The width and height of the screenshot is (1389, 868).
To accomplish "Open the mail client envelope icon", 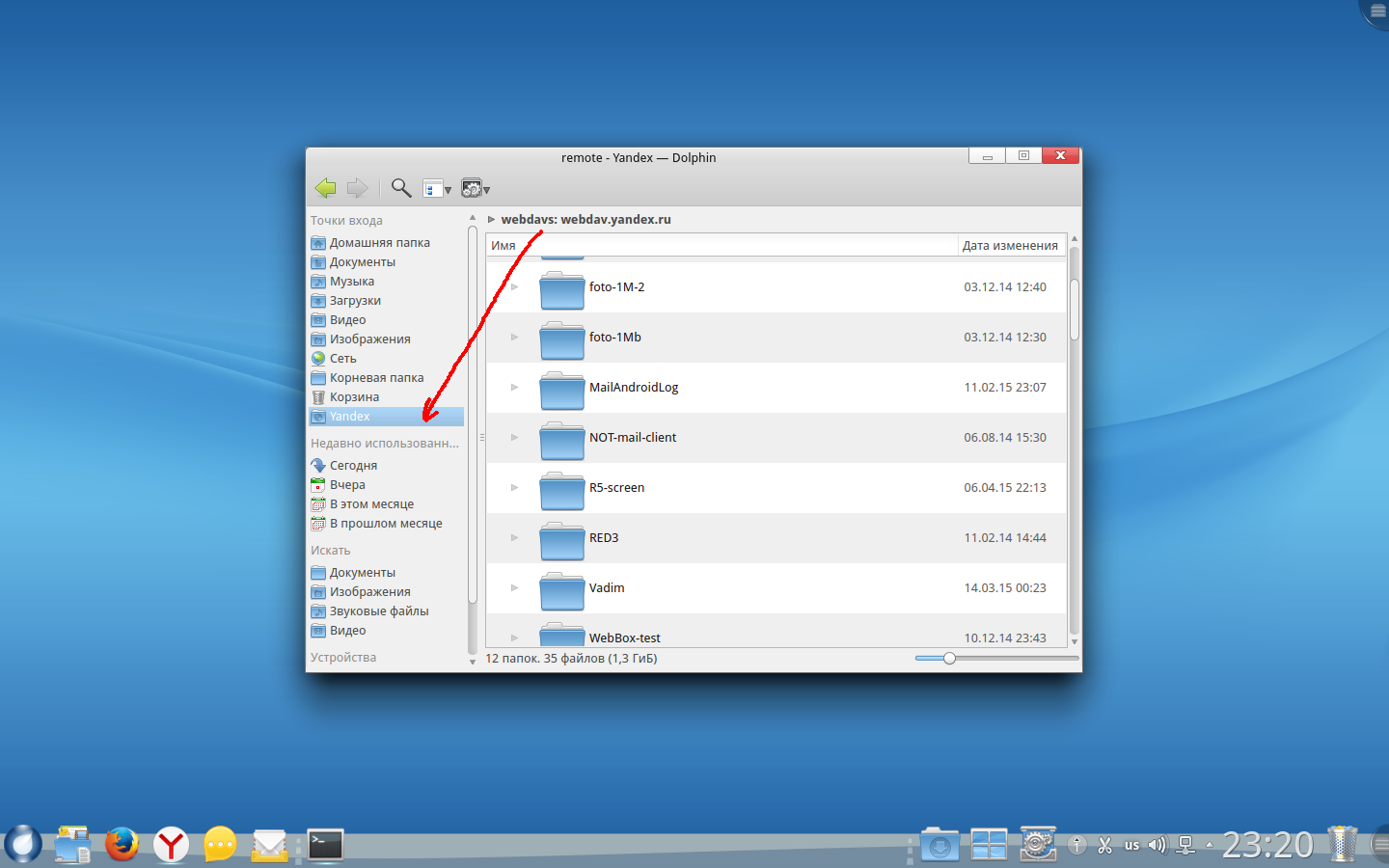I will click(269, 845).
